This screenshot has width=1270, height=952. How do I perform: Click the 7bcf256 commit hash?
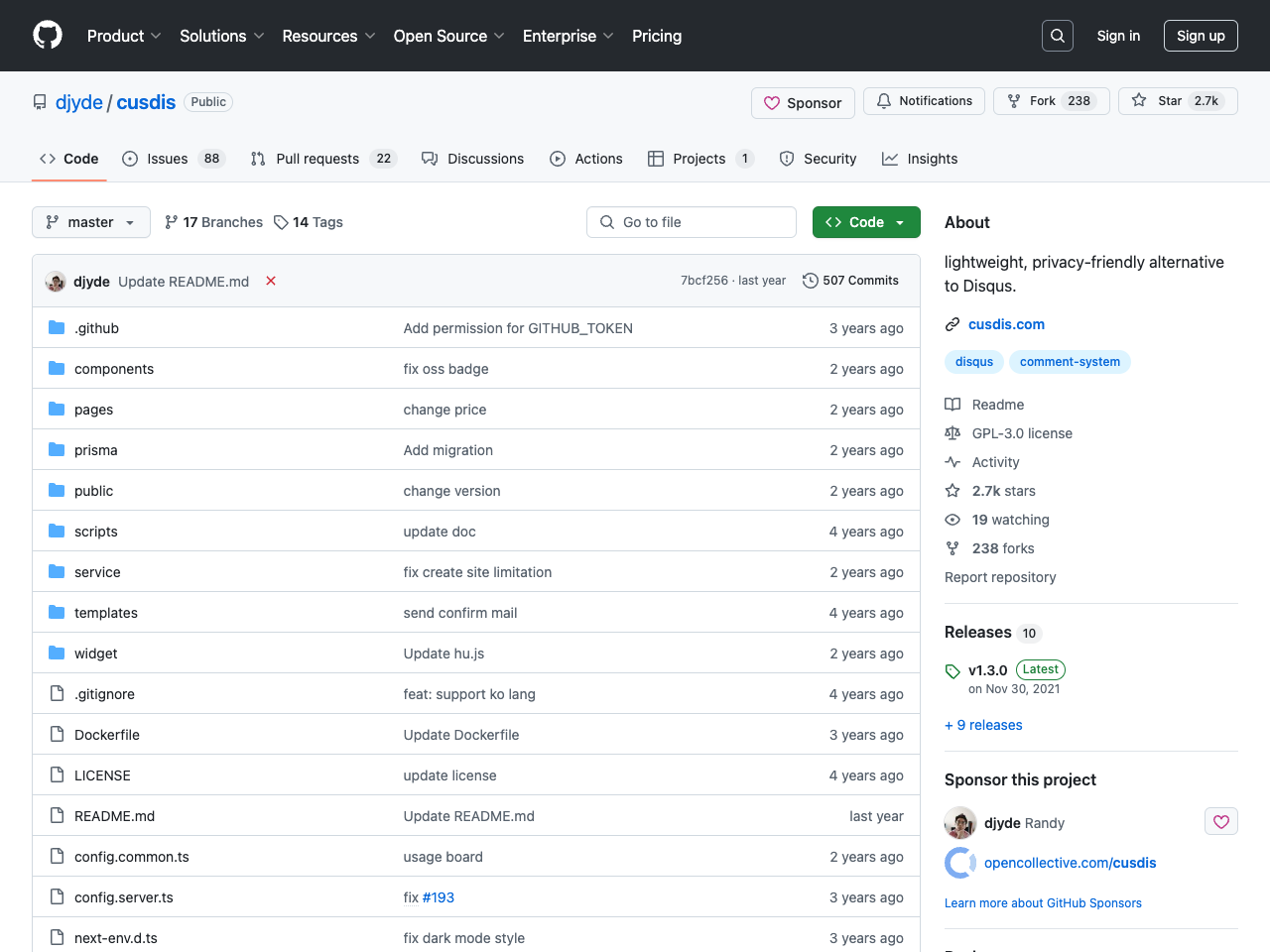(x=704, y=281)
